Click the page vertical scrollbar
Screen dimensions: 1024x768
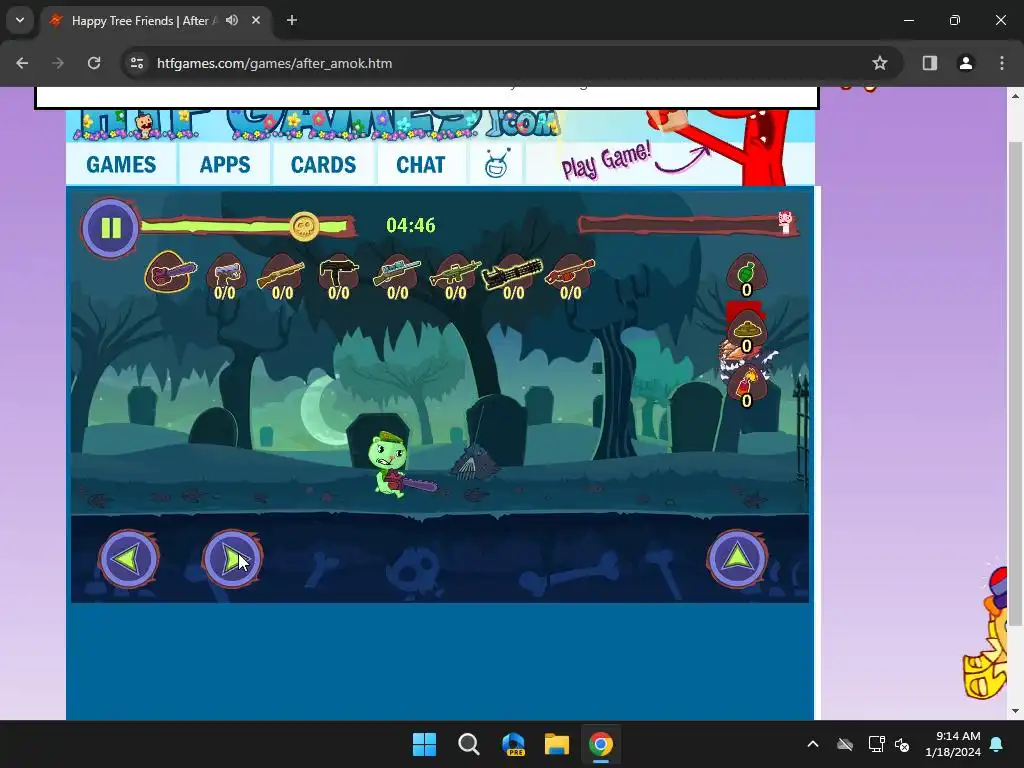[1015, 383]
